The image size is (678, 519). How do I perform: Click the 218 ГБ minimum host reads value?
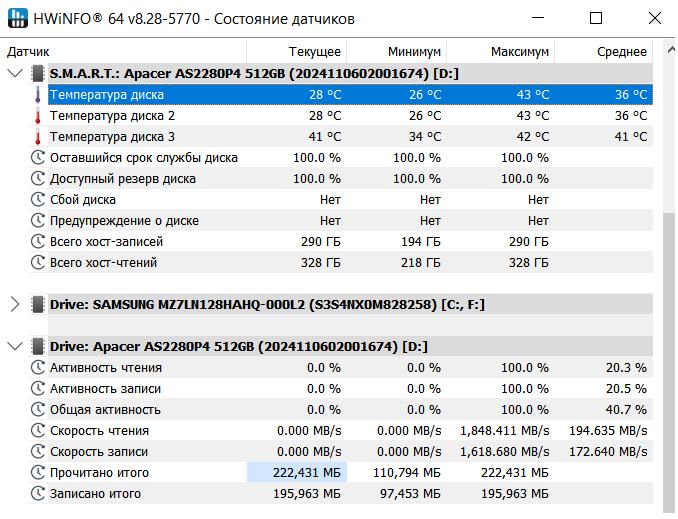point(421,263)
